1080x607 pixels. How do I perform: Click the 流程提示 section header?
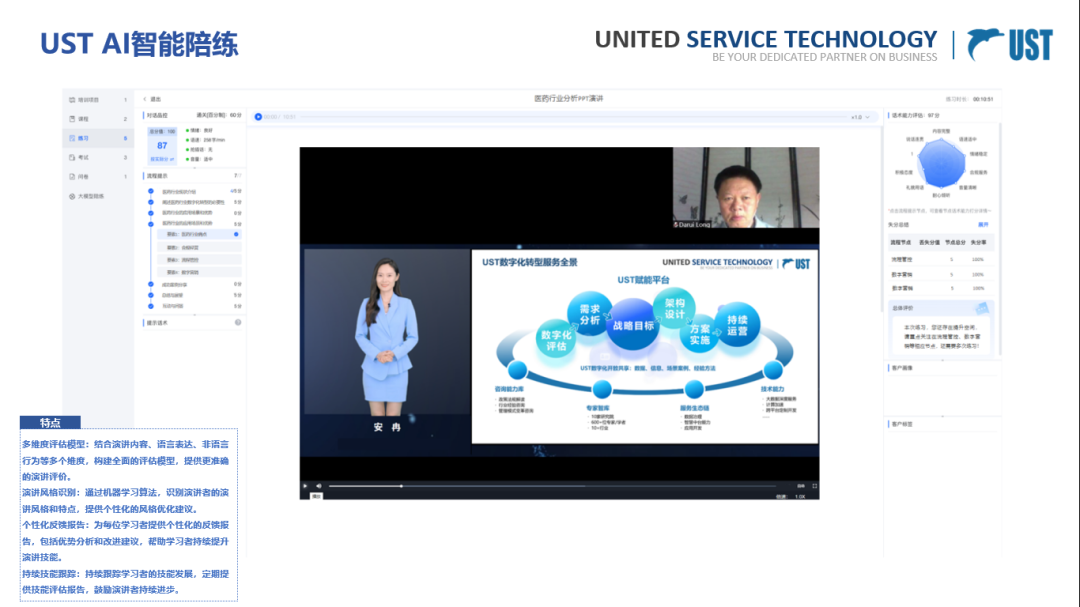click(157, 176)
